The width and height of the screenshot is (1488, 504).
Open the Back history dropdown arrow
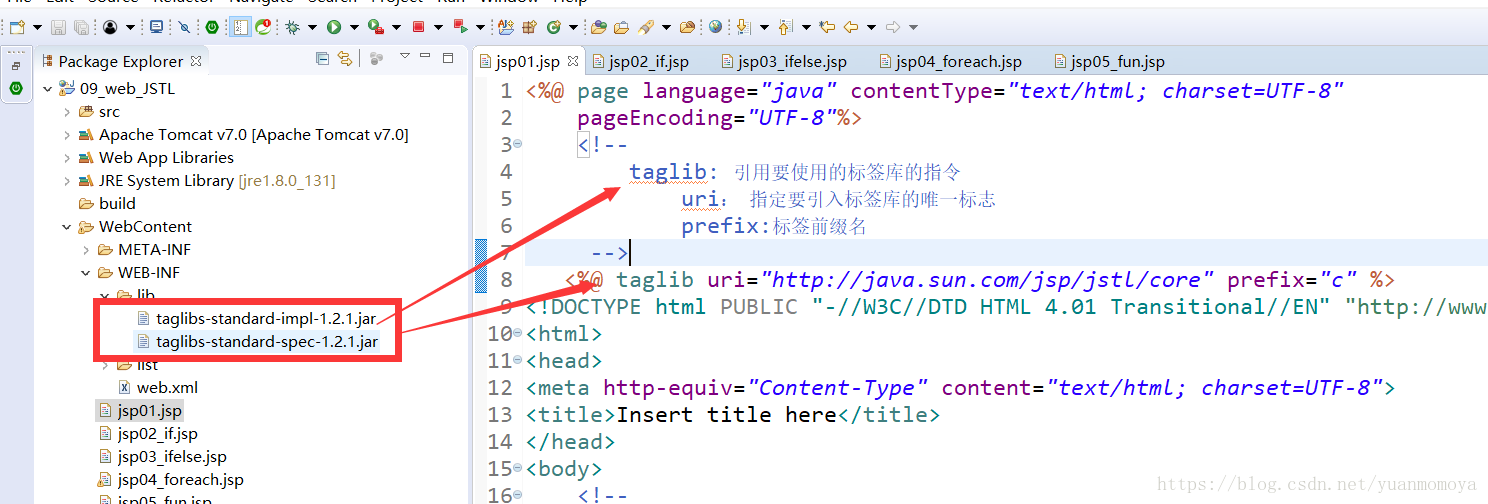tap(871, 27)
